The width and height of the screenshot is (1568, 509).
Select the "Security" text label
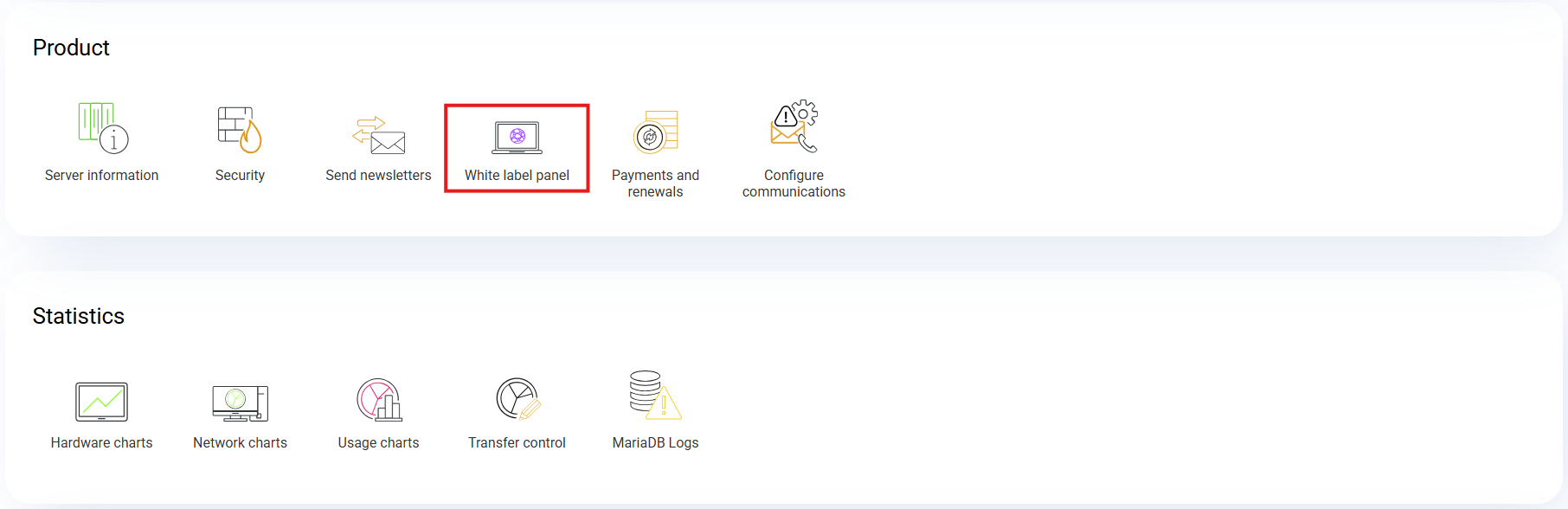[240, 176]
